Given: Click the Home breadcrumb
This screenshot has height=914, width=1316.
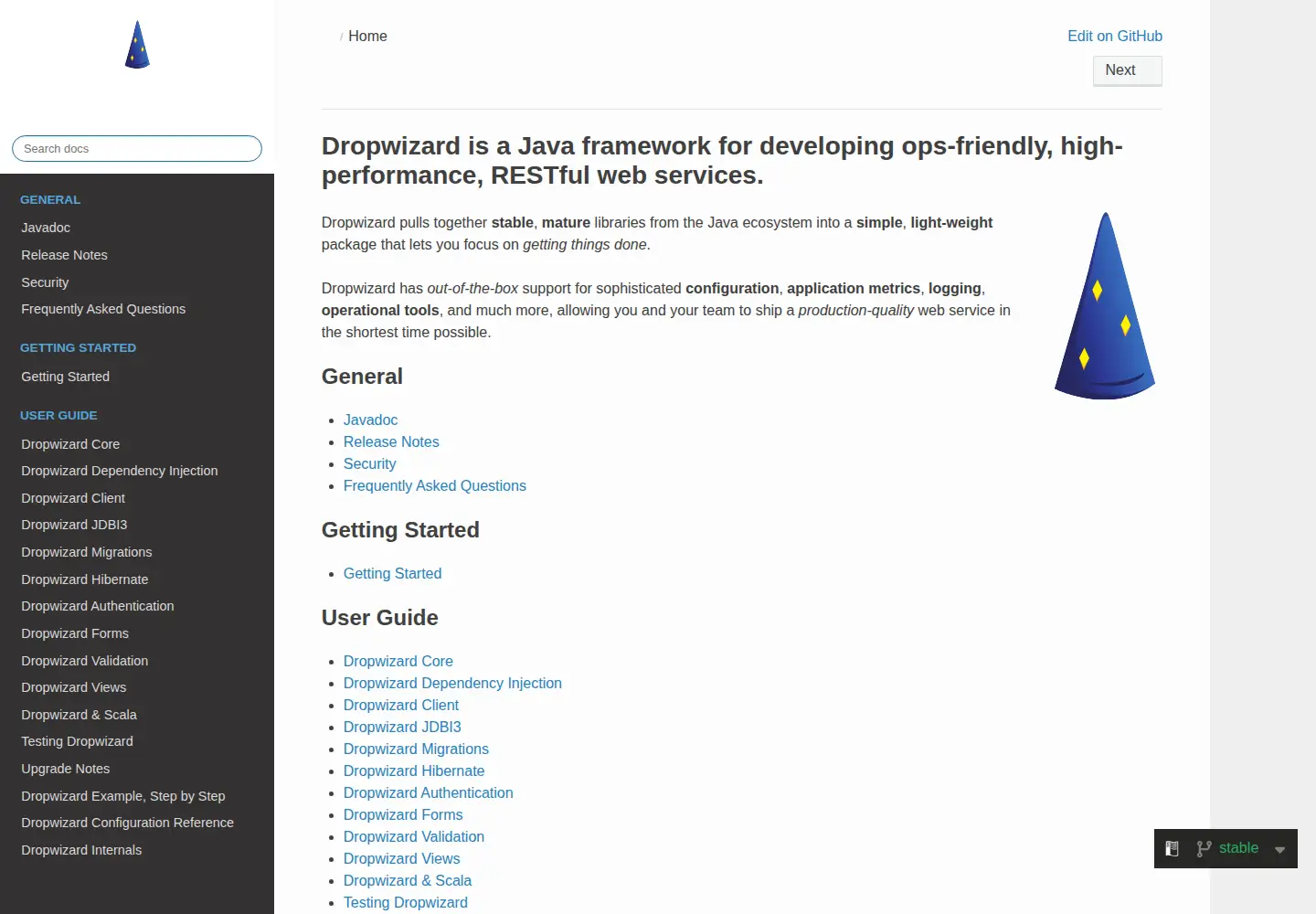Looking at the screenshot, I should tap(367, 36).
